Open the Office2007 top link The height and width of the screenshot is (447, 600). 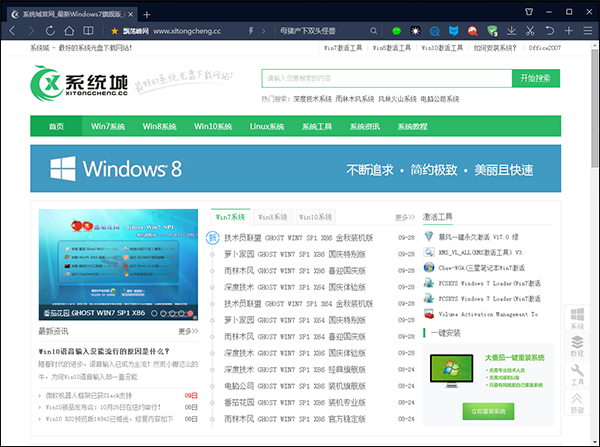tap(545, 48)
